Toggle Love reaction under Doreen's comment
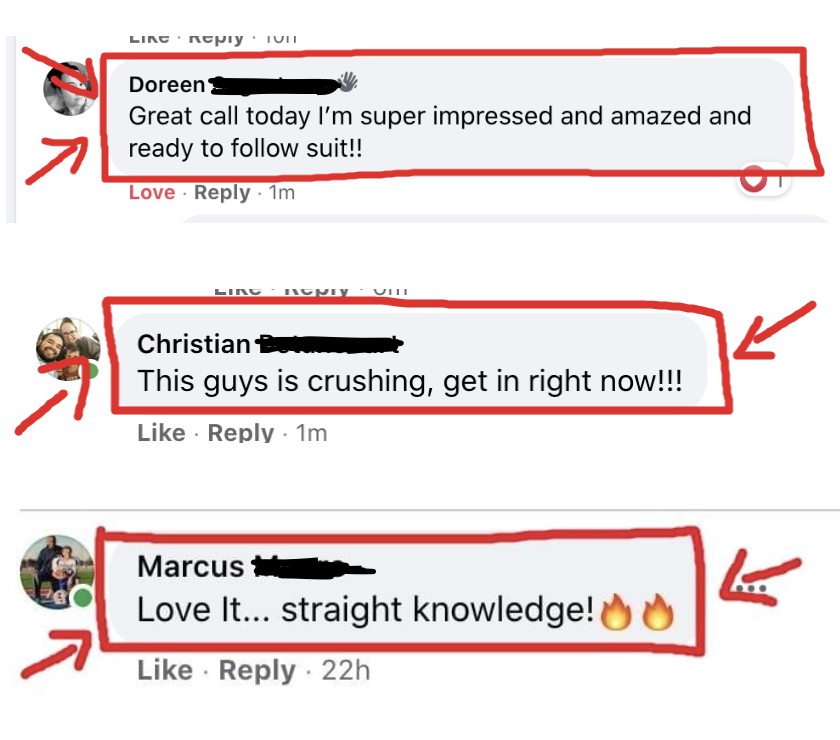 click(x=152, y=192)
